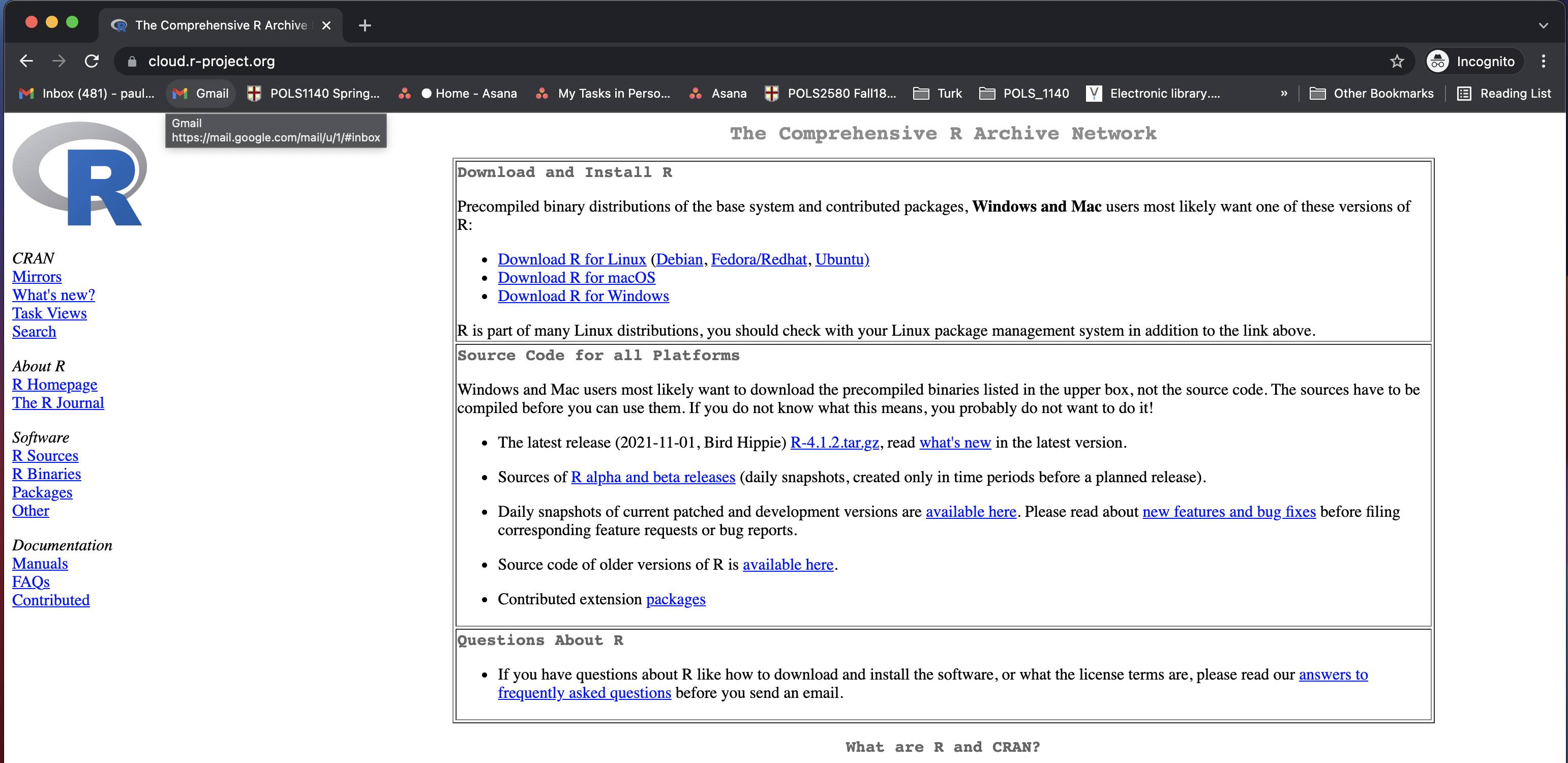This screenshot has width=1568, height=763.
Task: Close the current browser tab
Action: tap(326, 25)
